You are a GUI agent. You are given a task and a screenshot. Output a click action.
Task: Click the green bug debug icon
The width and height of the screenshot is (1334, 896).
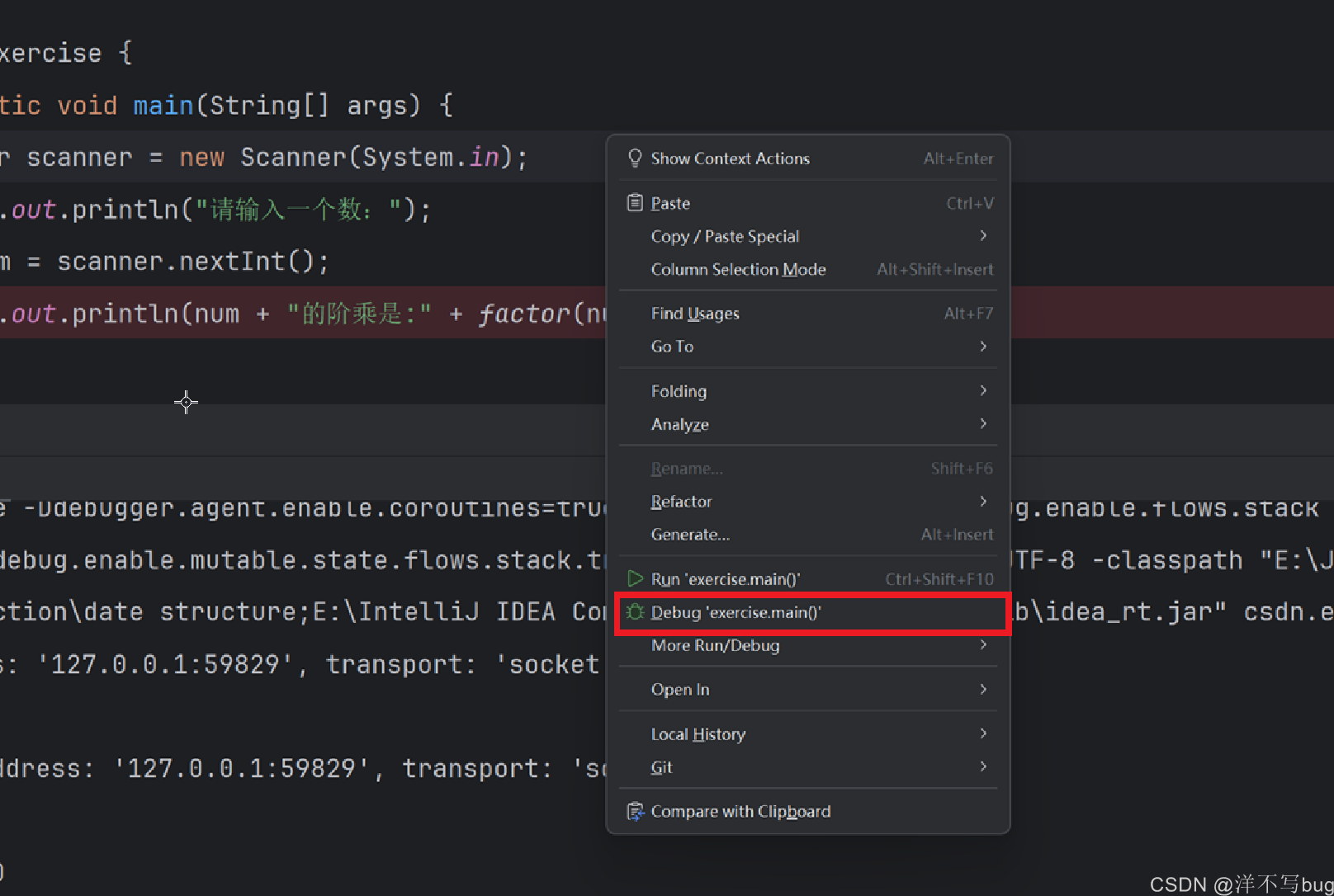(635, 612)
